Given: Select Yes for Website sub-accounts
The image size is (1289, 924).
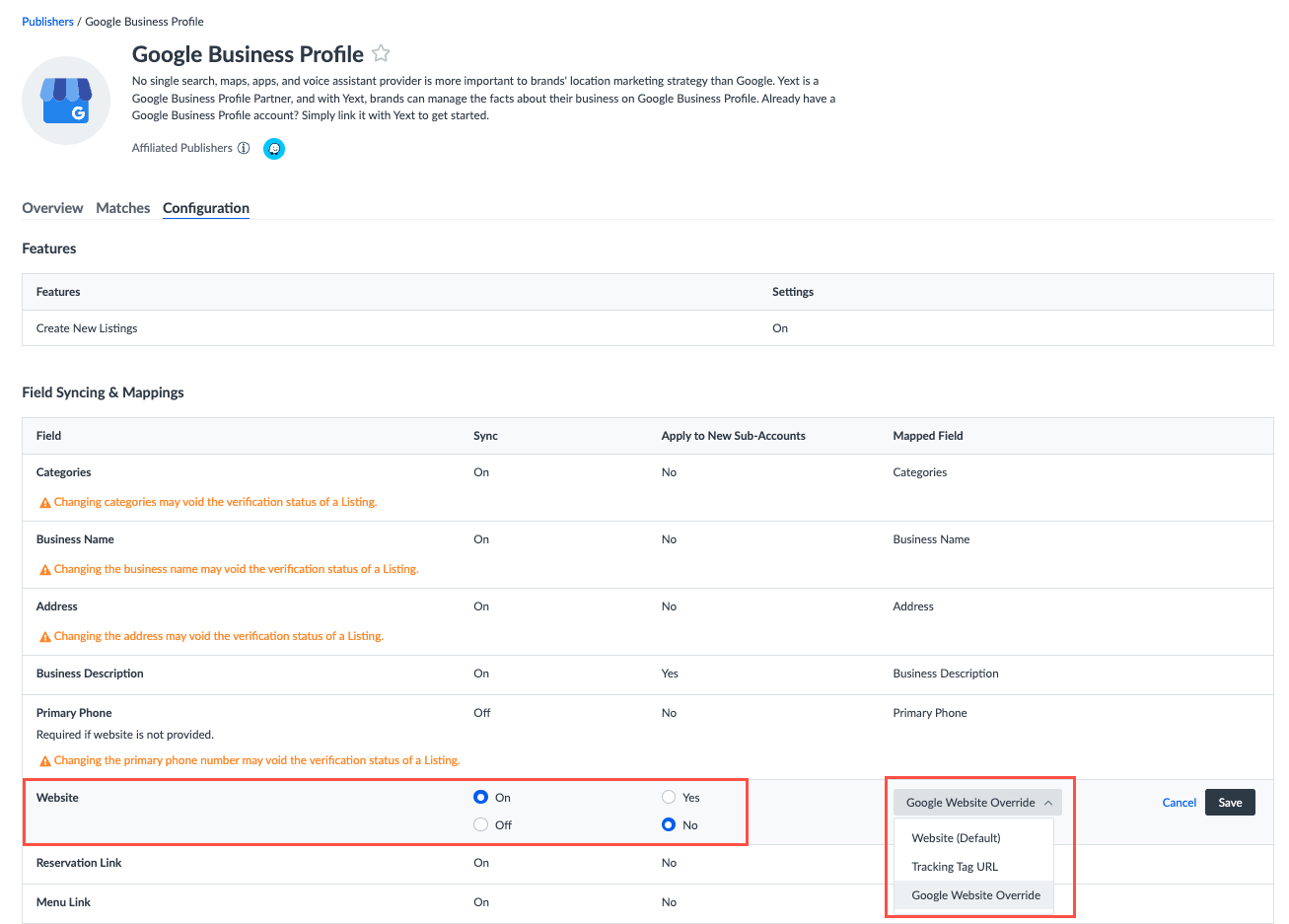Looking at the screenshot, I should coord(669,797).
